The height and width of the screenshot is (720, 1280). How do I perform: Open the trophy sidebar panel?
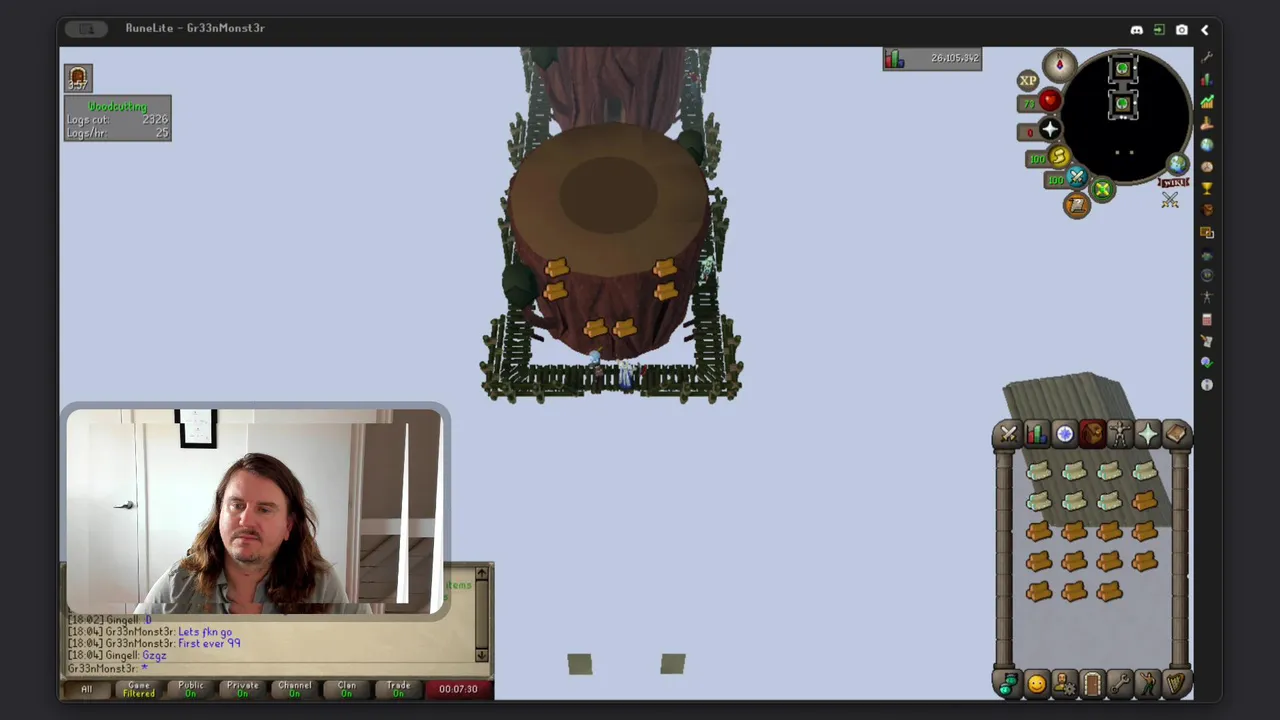1207,188
